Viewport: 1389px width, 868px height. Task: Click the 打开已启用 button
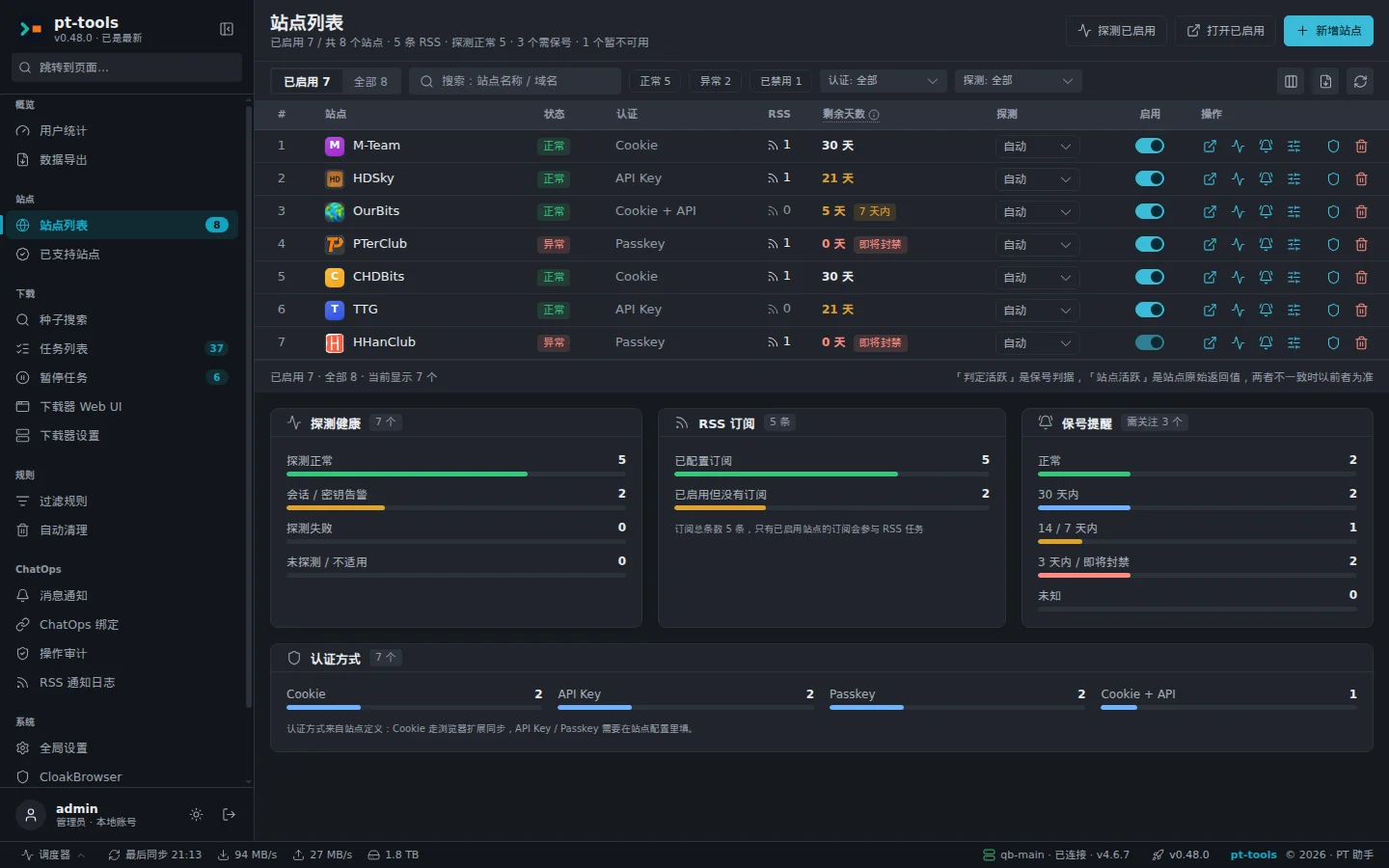(1225, 31)
